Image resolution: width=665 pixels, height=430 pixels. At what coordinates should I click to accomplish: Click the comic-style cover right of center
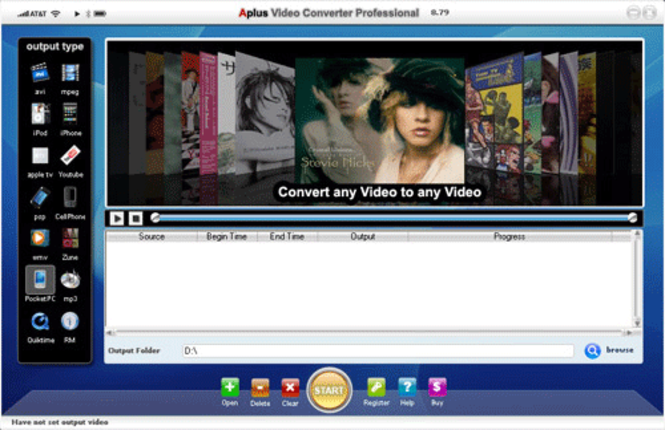coord(494,114)
